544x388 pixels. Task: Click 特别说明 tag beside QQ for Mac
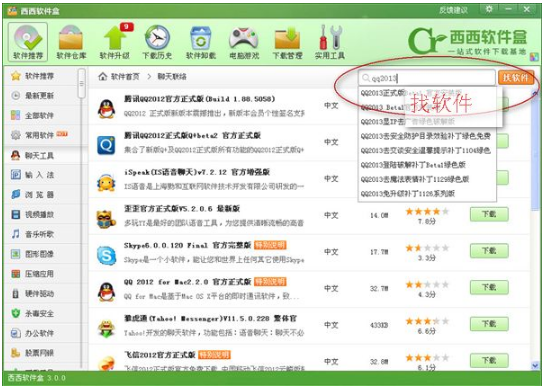tap(270, 281)
